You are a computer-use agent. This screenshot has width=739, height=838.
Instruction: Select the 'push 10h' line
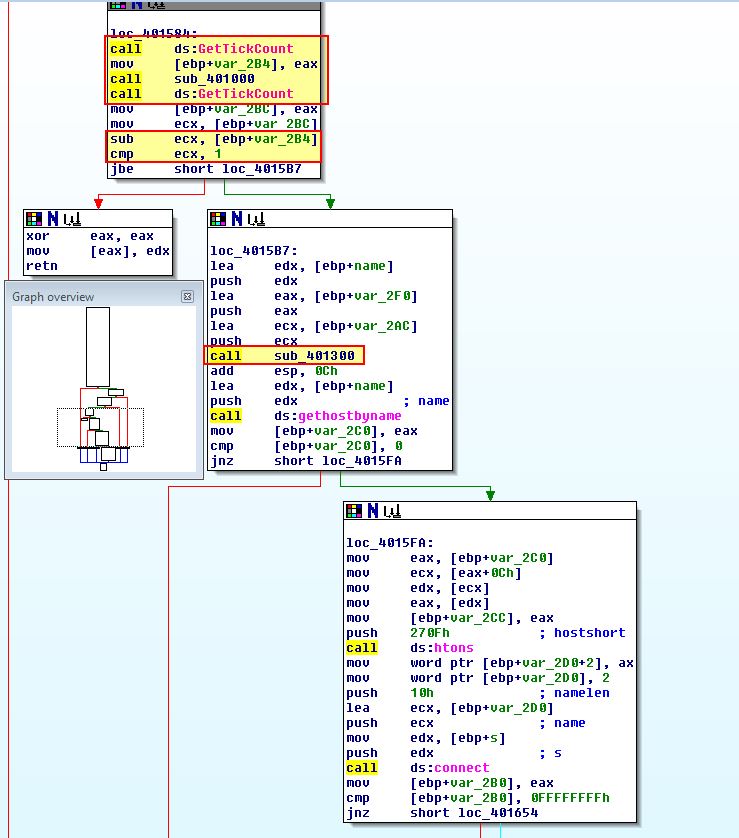390,693
